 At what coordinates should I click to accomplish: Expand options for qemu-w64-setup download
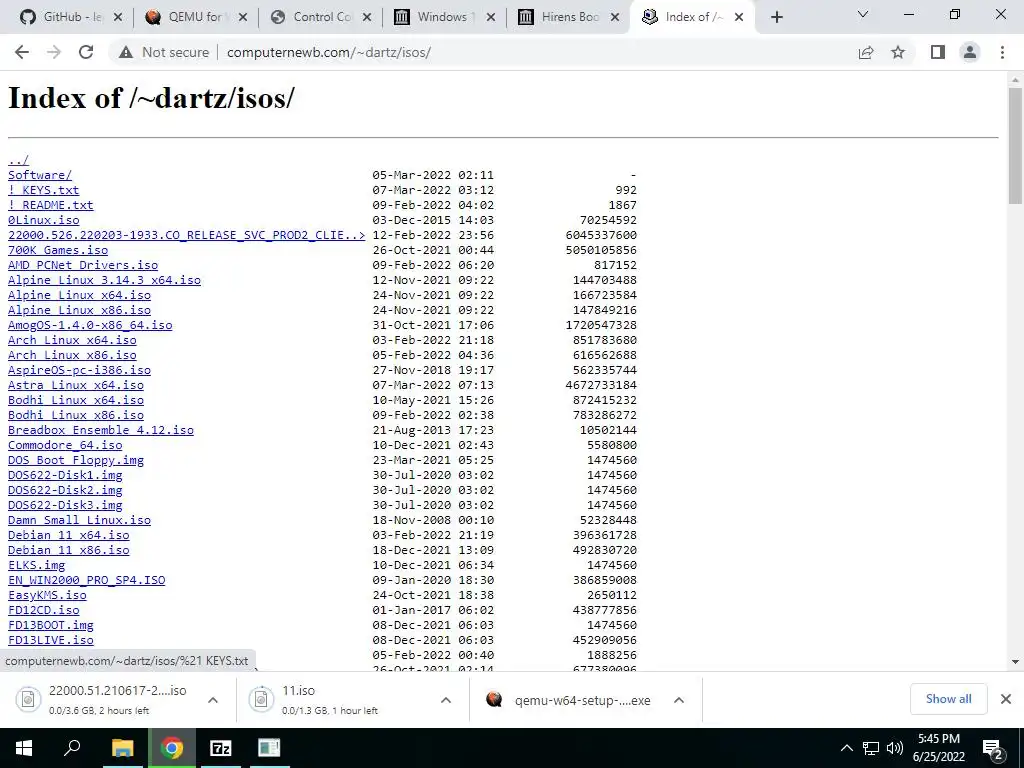pyautogui.click(x=679, y=700)
